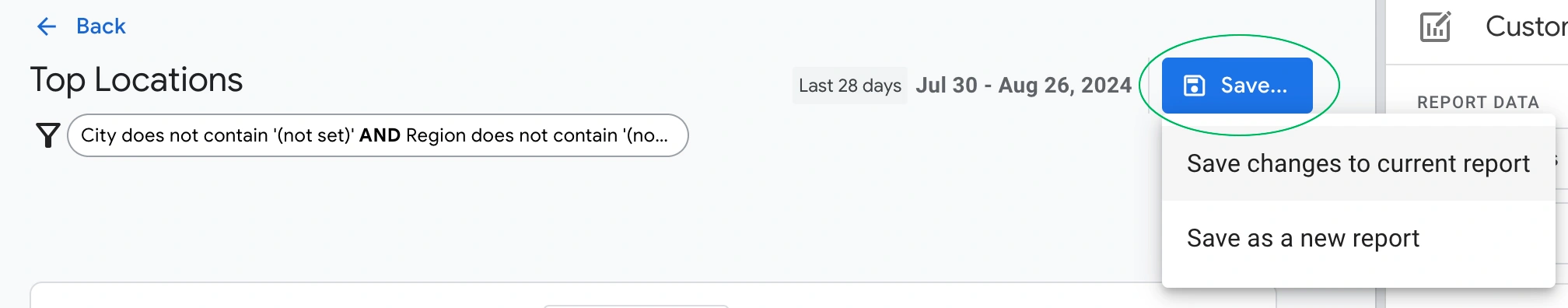
Task: Click the Last 28 days label
Action: 849,86
